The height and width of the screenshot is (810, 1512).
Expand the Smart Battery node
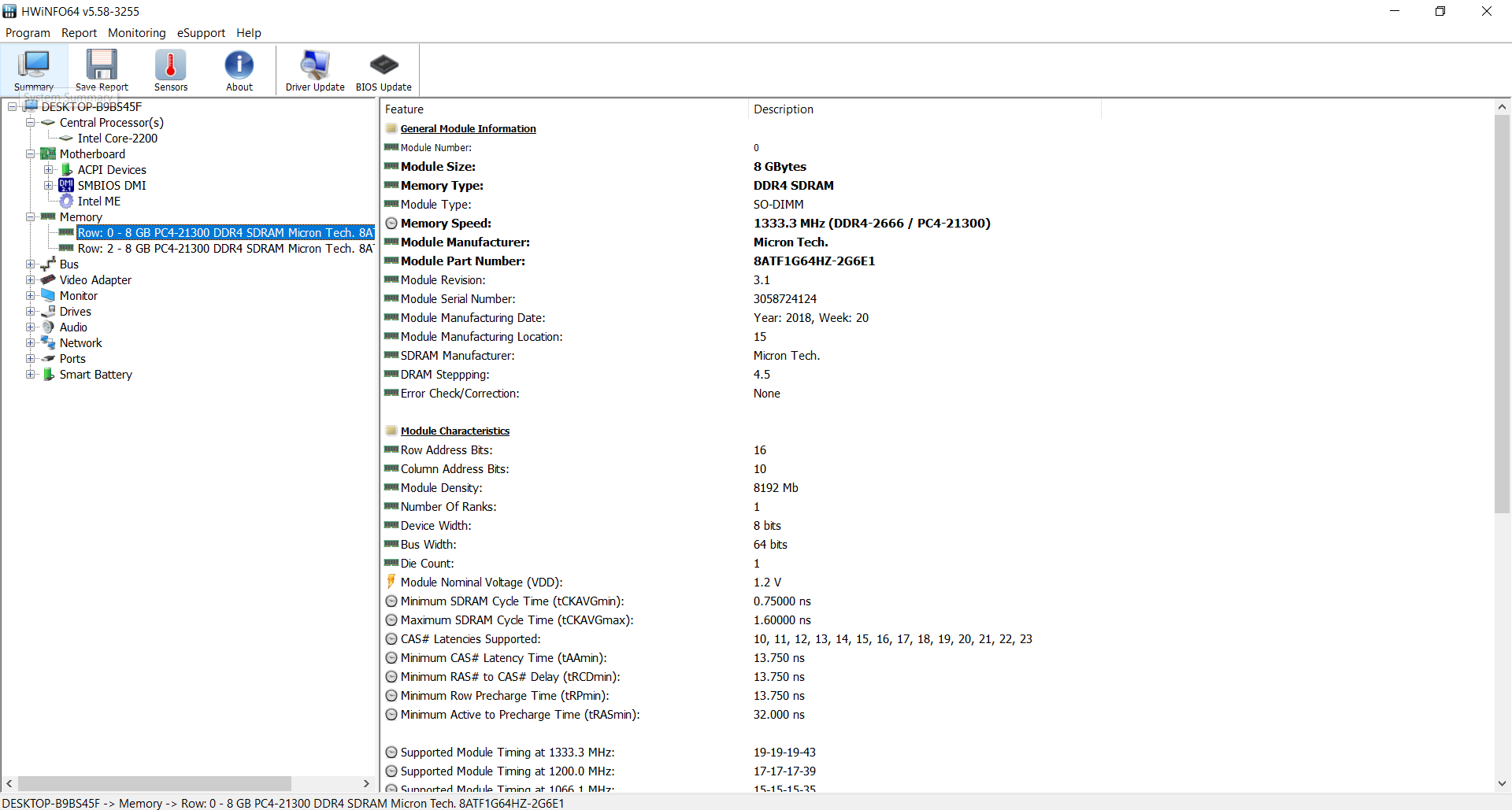[x=30, y=374]
